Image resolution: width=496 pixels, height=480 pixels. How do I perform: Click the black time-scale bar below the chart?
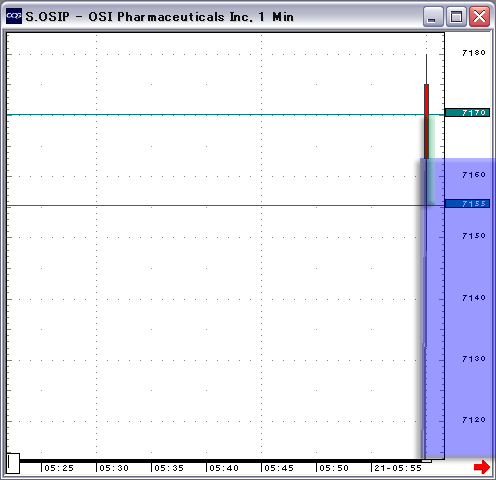click(x=220, y=461)
